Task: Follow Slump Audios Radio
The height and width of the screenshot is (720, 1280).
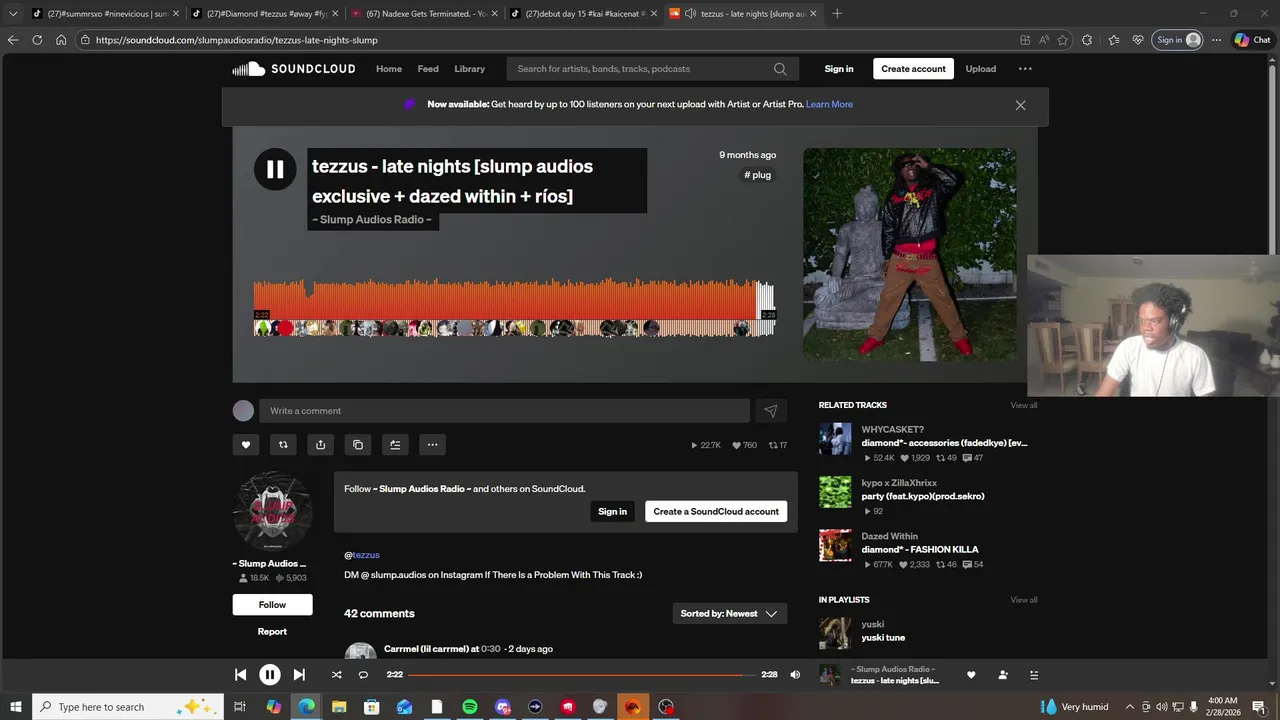Action: [272, 605]
